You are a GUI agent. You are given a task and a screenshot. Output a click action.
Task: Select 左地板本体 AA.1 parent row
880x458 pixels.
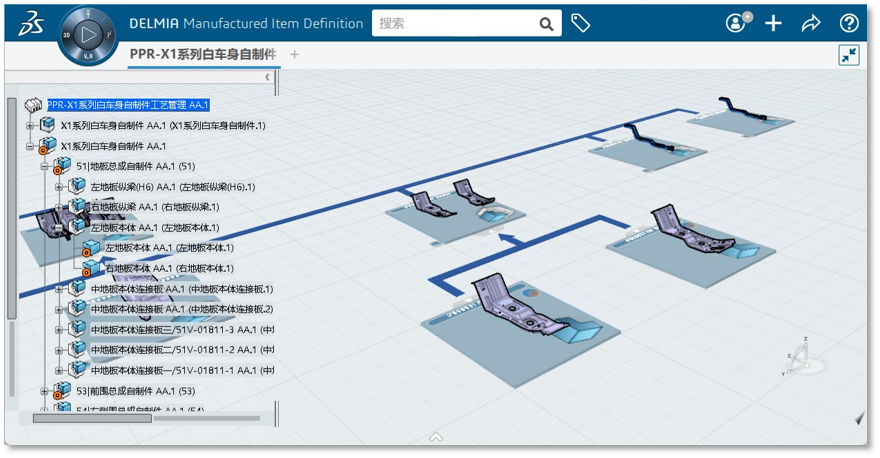click(x=155, y=227)
